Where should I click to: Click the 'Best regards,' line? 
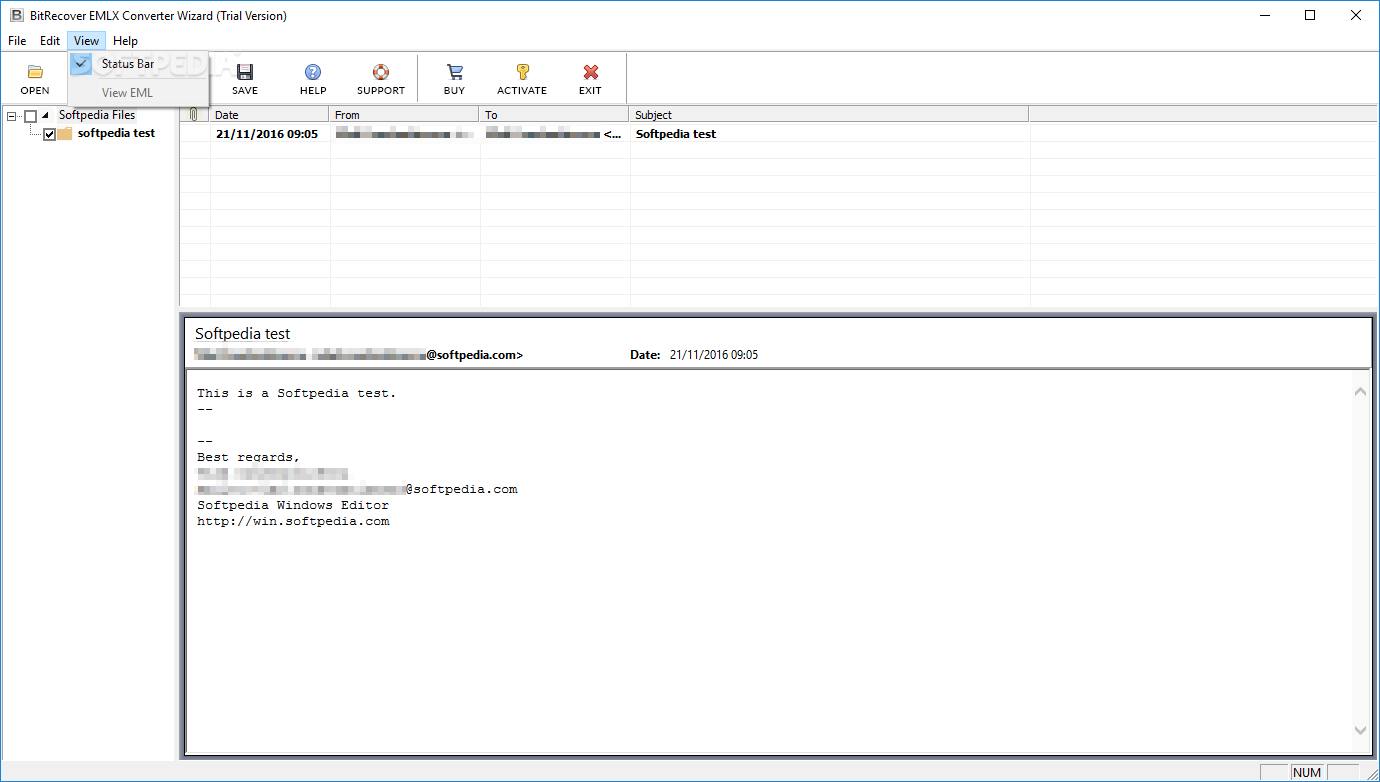click(249, 457)
